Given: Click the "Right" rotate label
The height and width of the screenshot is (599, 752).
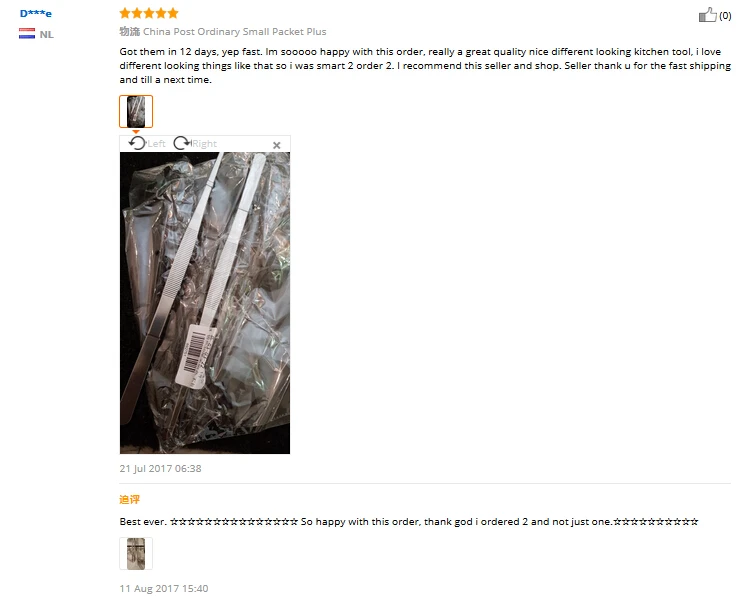Looking at the screenshot, I should [204, 143].
